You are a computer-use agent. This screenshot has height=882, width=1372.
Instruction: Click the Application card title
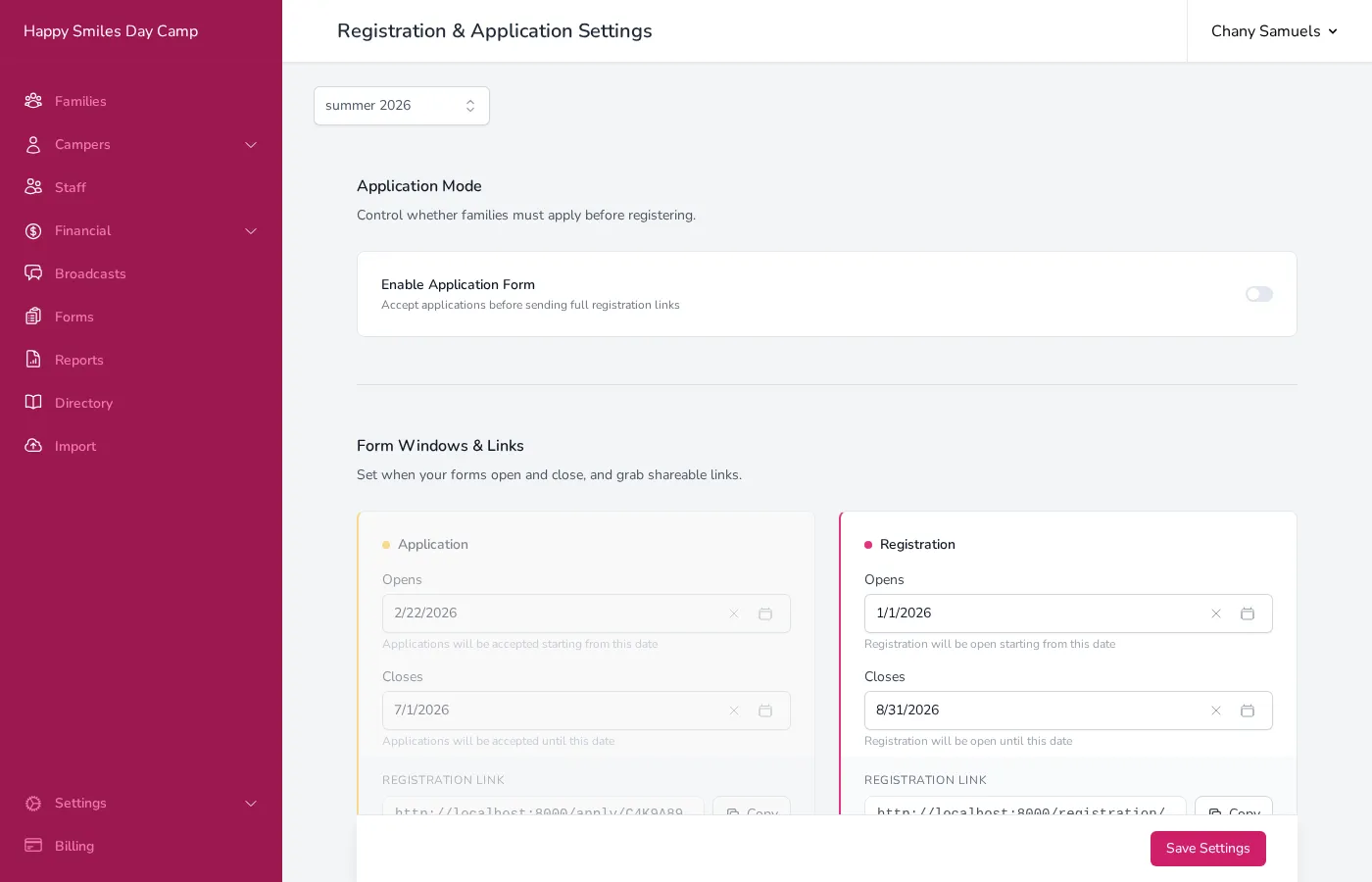pyautogui.click(x=433, y=545)
